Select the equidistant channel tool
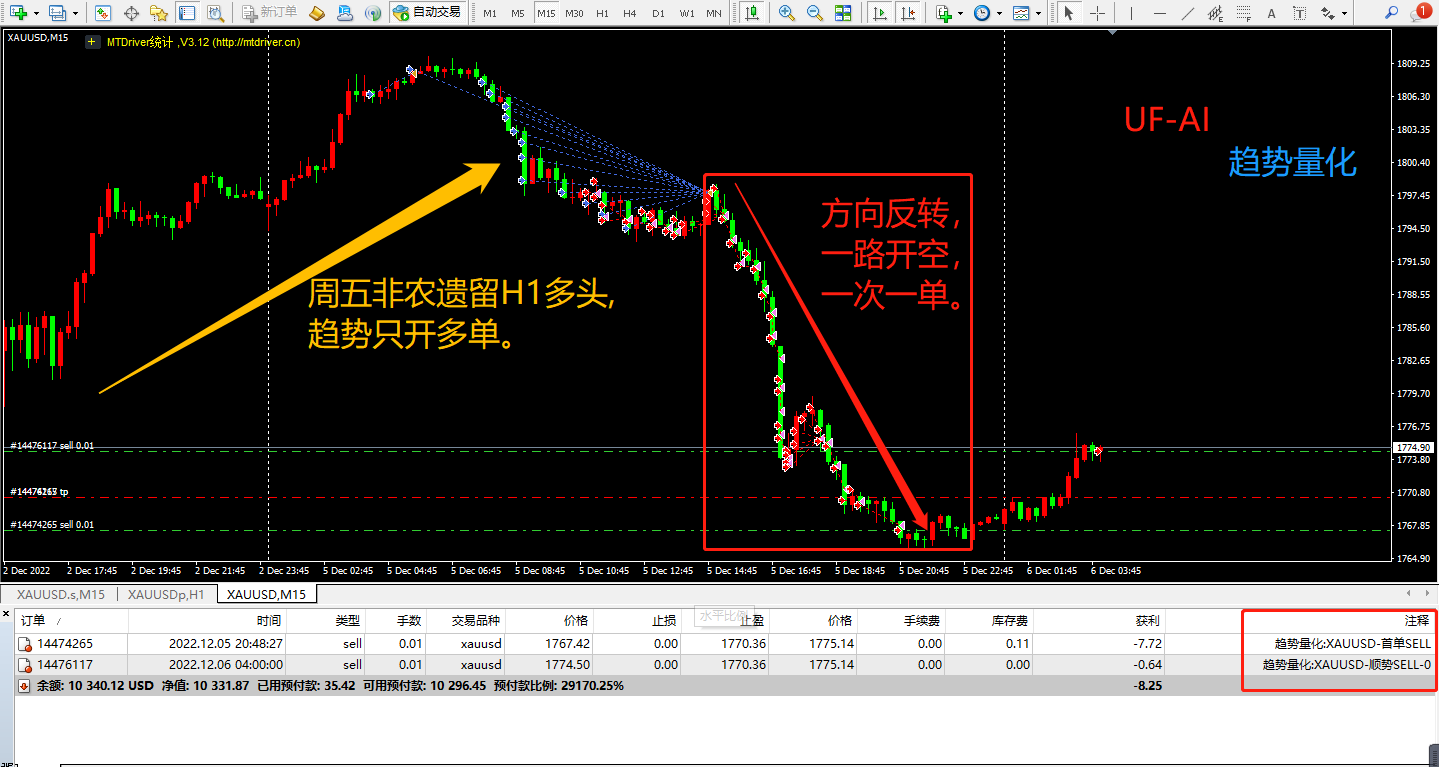The image size is (1439, 767). point(1214,13)
